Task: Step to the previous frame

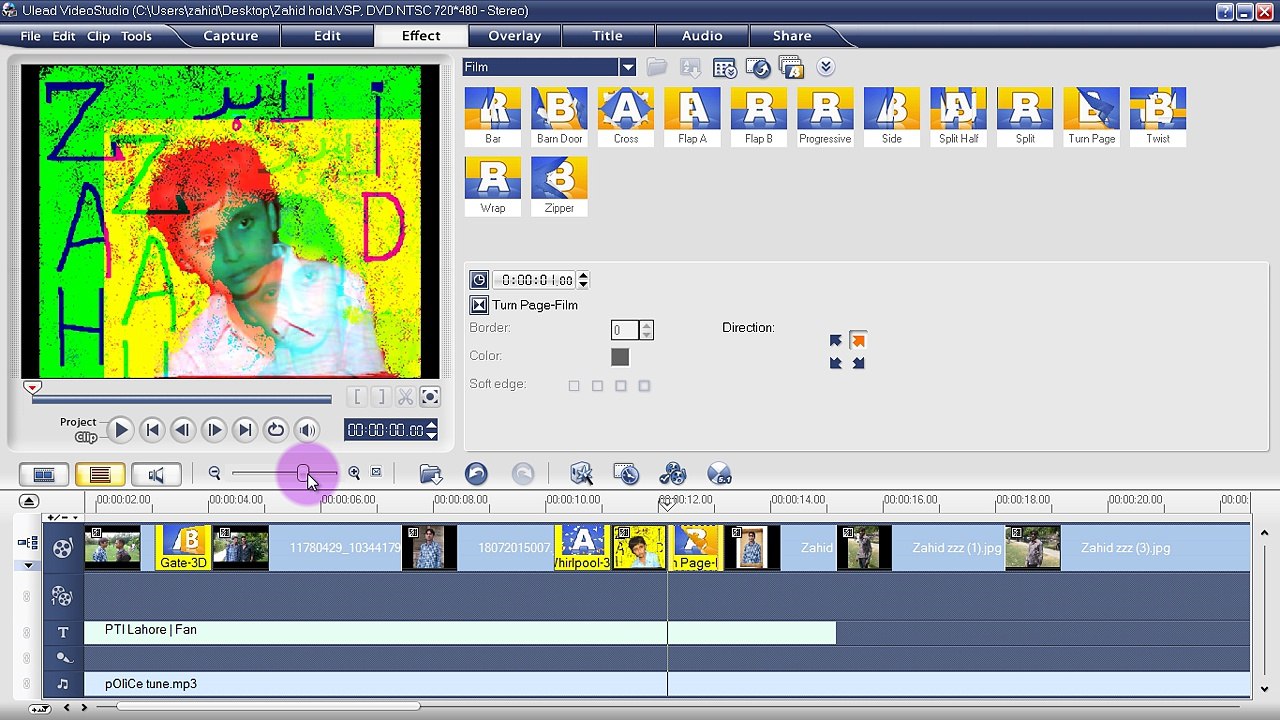Action: tap(183, 430)
